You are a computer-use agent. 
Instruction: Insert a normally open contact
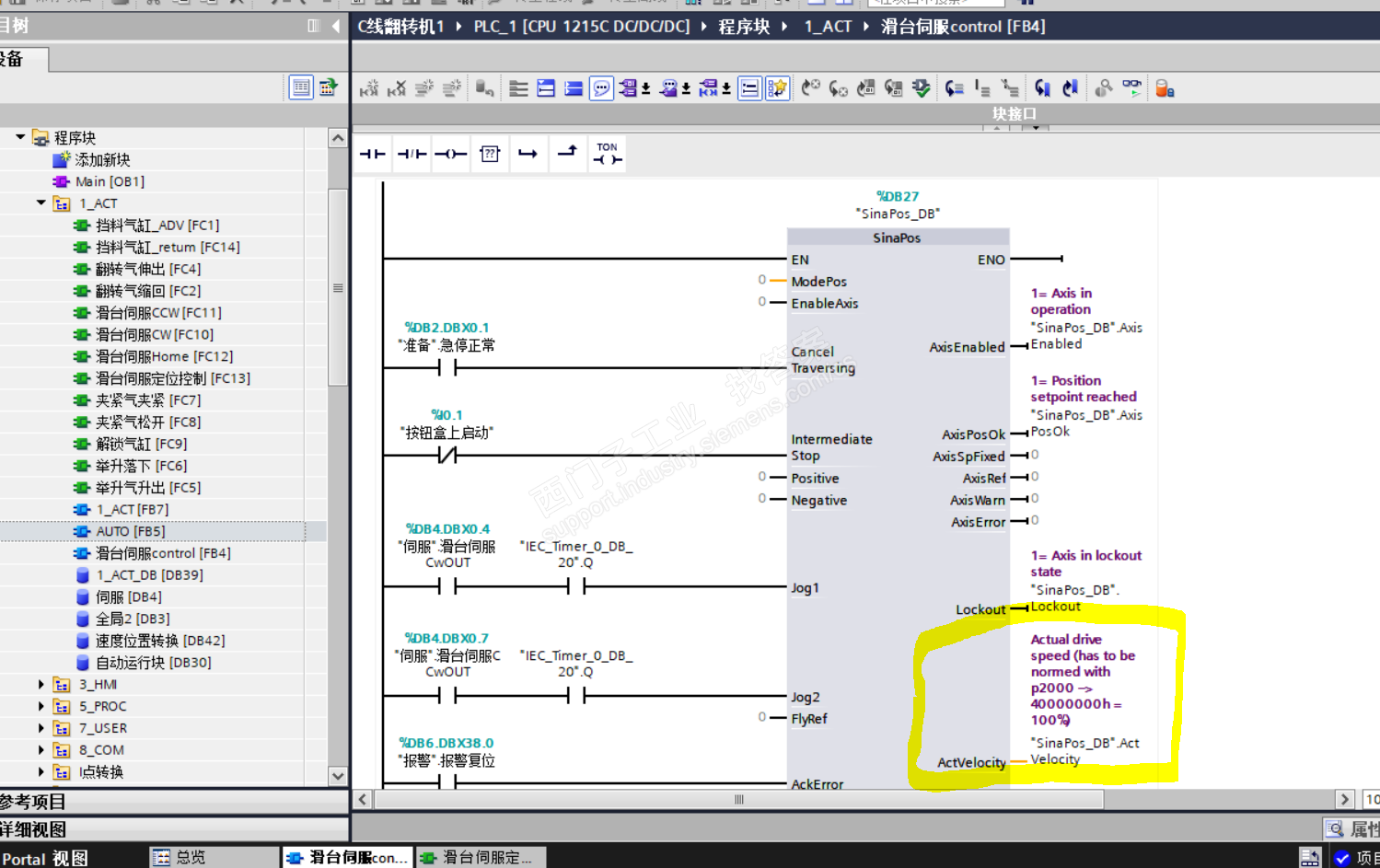point(372,154)
